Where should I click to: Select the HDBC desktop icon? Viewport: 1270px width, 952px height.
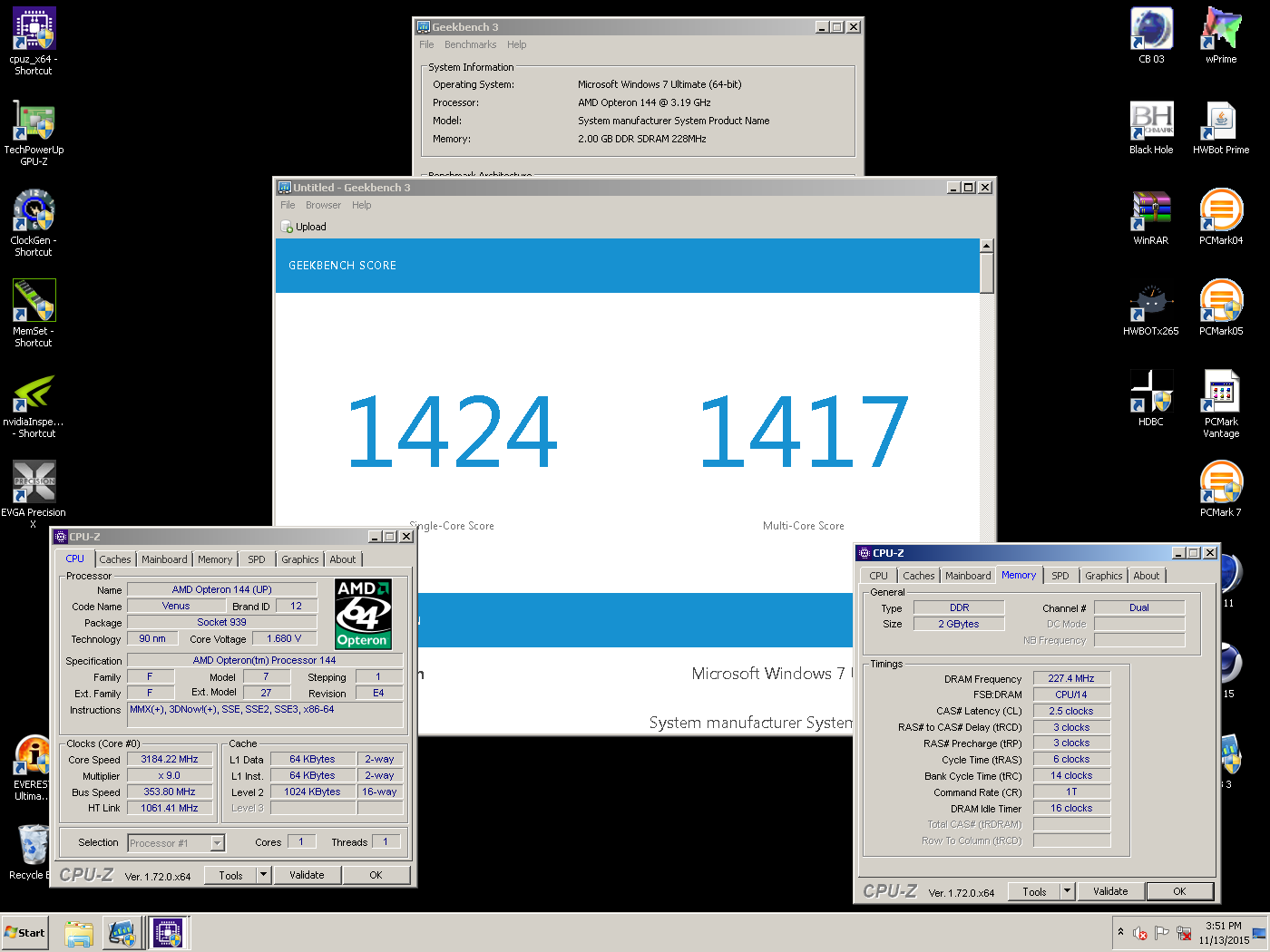pos(1151,399)
